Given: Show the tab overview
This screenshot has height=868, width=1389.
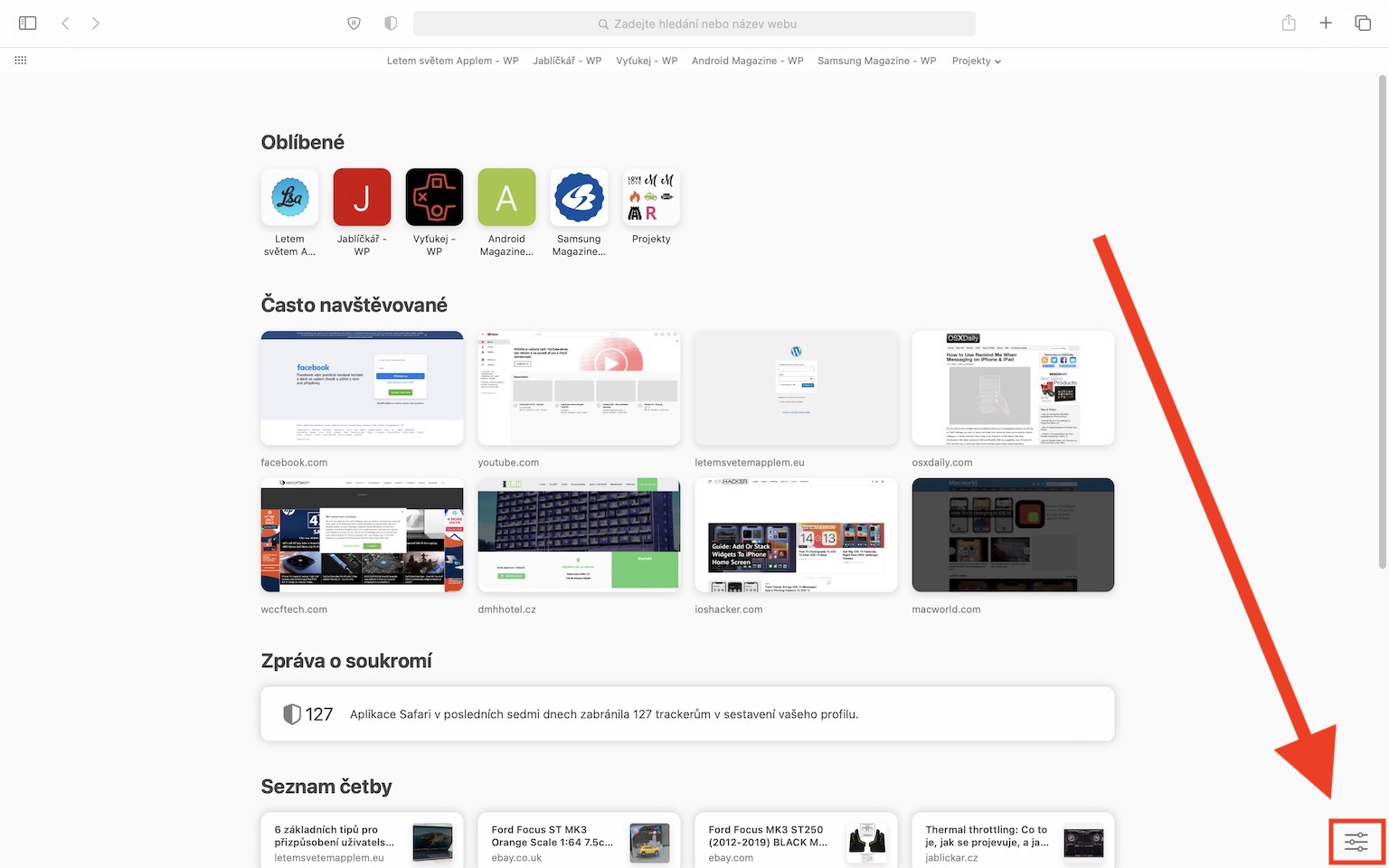Looking at the screenshot, I should coord(1363,24).
